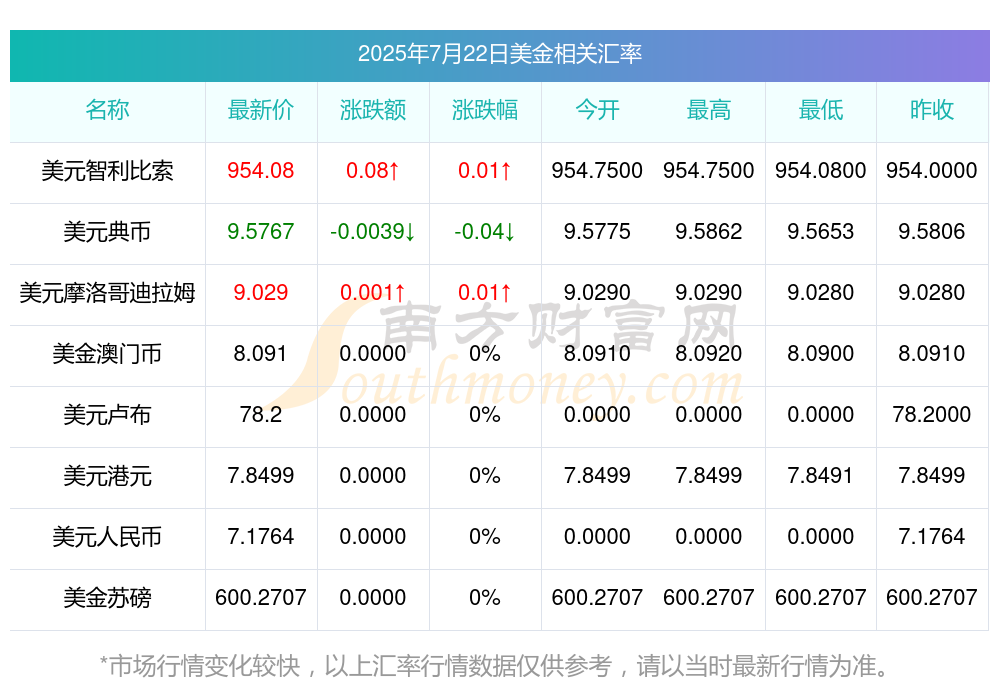1000x698 pixels.
Task: Click the 今开 column header
Action: 597,110
